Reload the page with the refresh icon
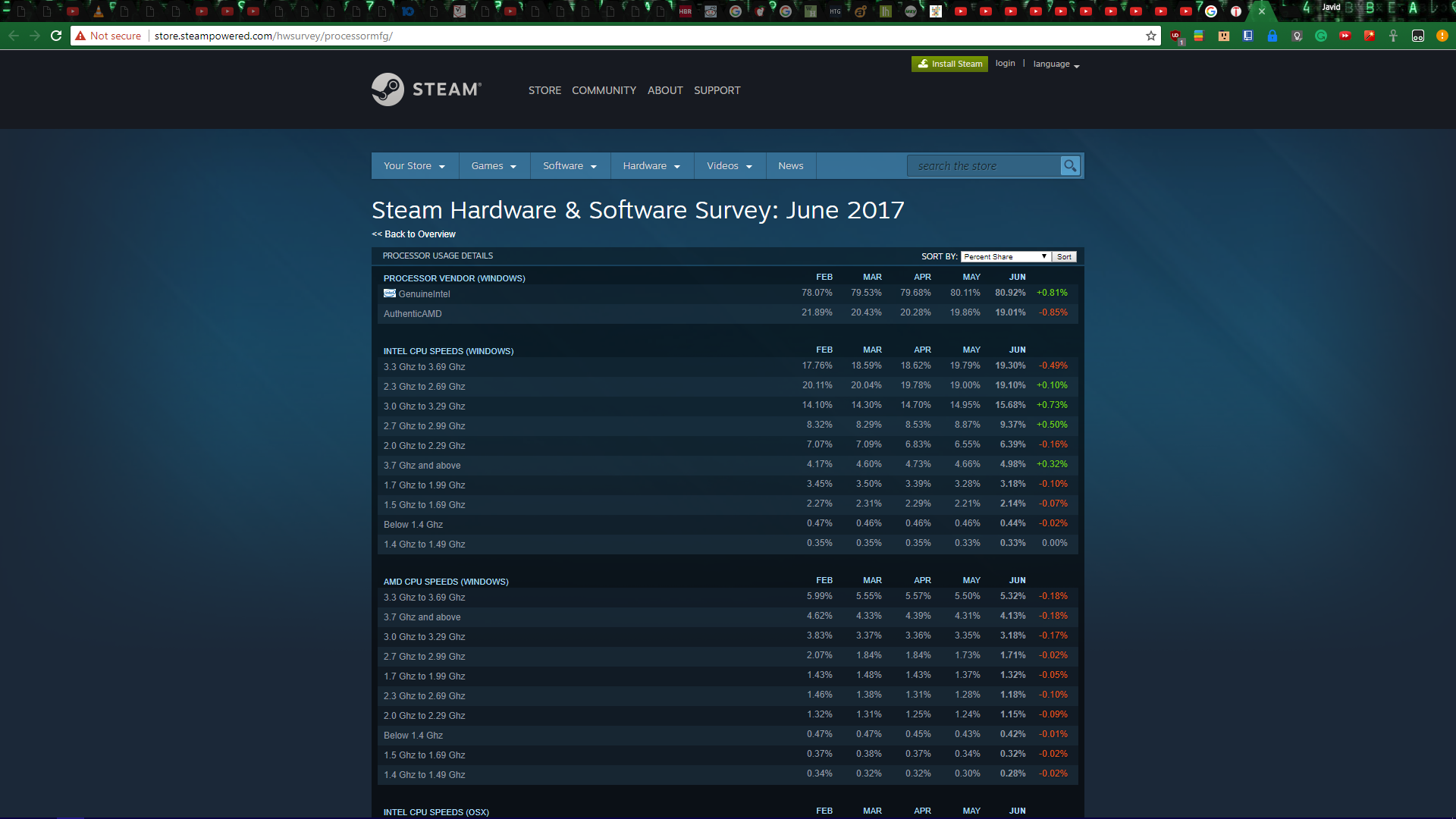 (x=56, y=36)
